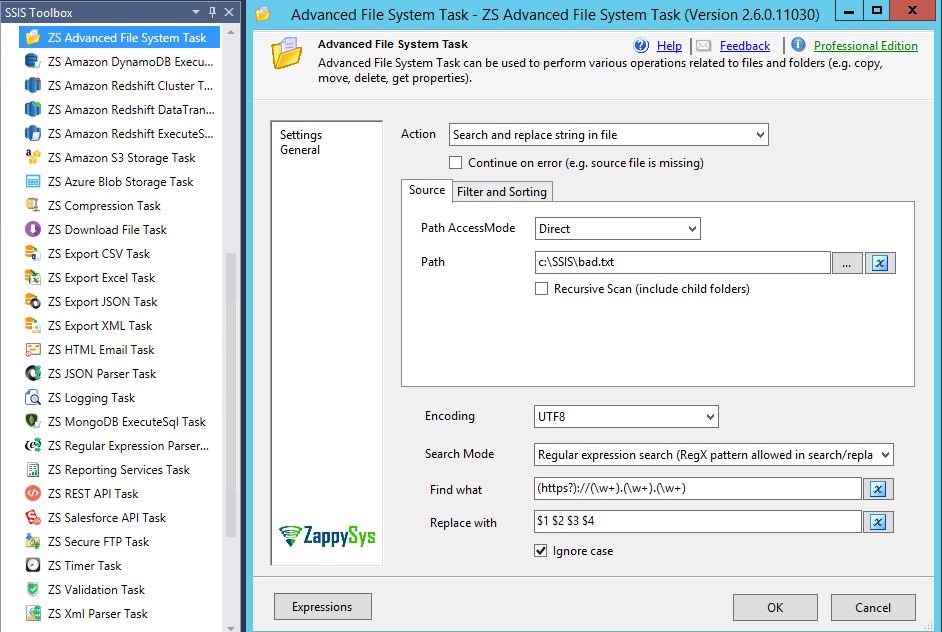Click the ZS Reporting Services Task icon
Image resolution: width=942 pixels, height=632 pixels.
33,470
